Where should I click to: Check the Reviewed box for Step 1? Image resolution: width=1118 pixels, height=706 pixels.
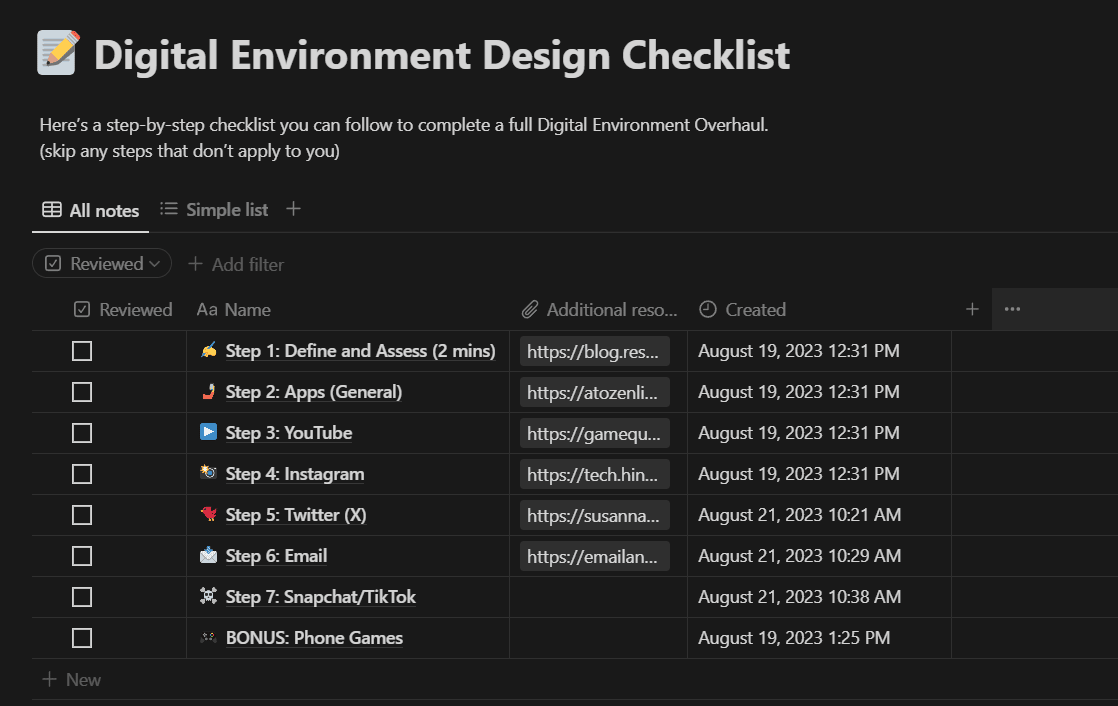click(82, 351)
